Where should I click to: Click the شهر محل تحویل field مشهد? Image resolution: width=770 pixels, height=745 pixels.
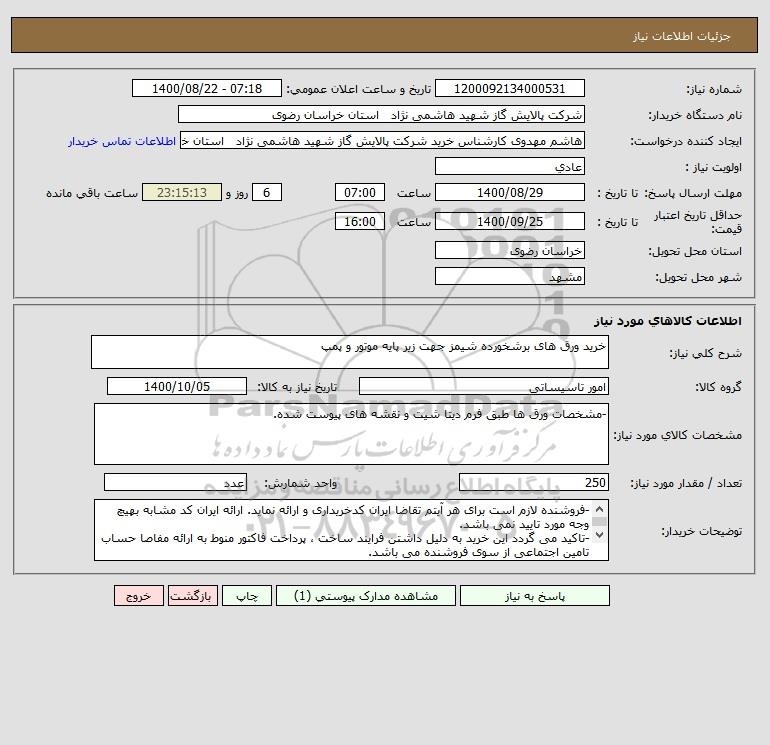coord(510,276)
